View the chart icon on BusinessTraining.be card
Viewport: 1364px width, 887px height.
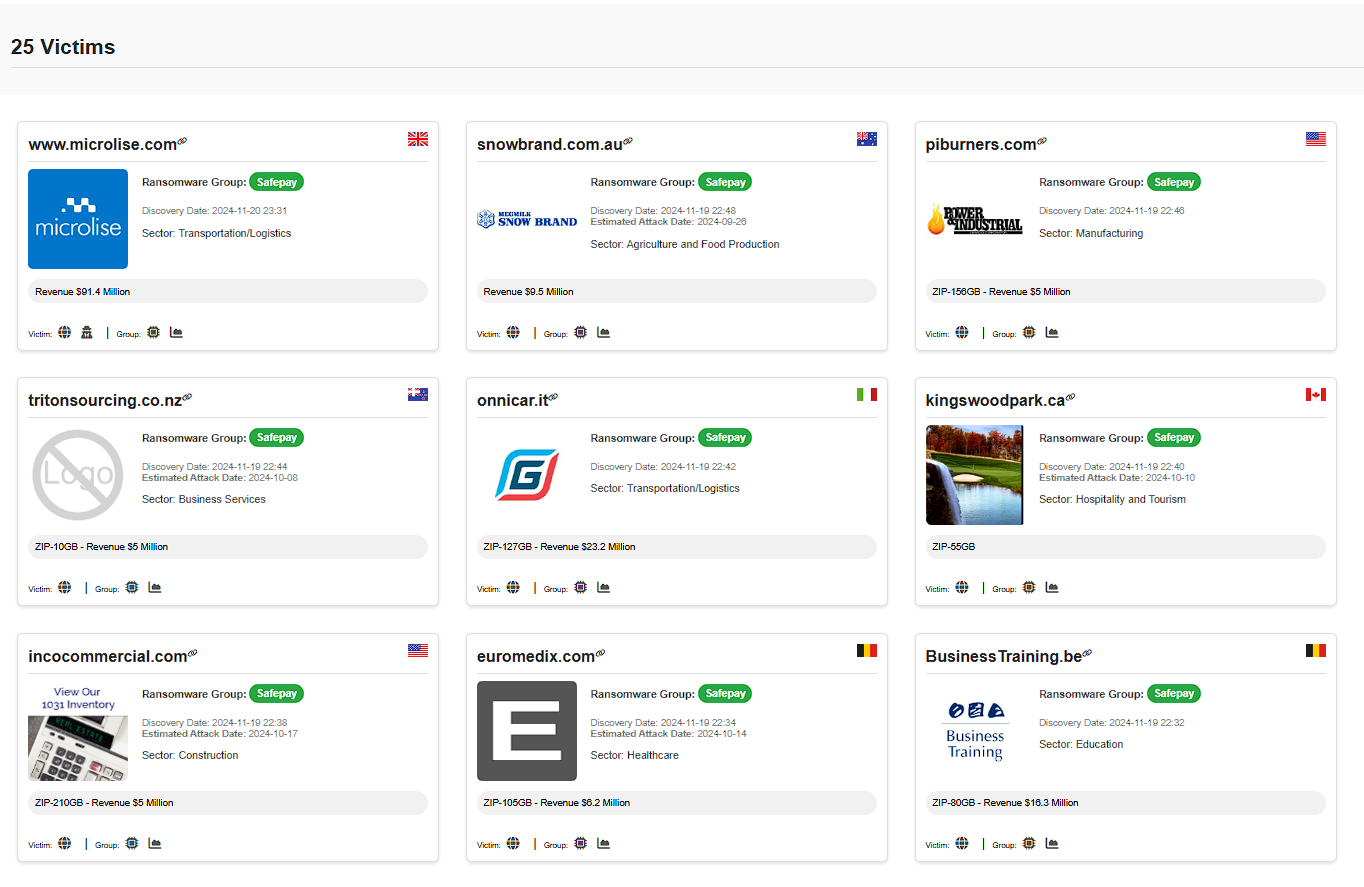click(x=1053, y=844)
